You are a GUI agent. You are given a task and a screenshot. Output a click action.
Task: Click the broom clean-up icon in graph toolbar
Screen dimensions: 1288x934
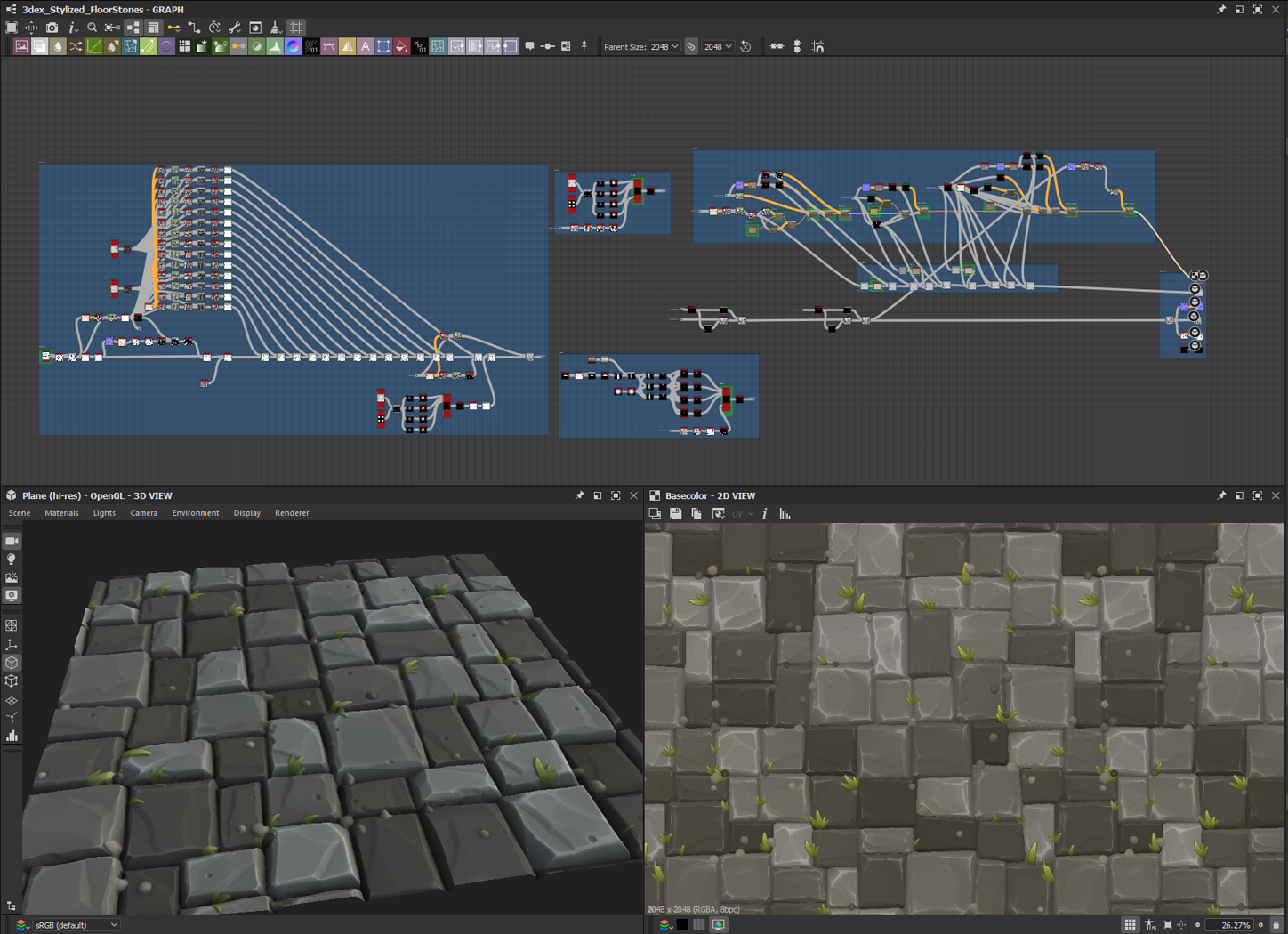(x=276, y=28)
